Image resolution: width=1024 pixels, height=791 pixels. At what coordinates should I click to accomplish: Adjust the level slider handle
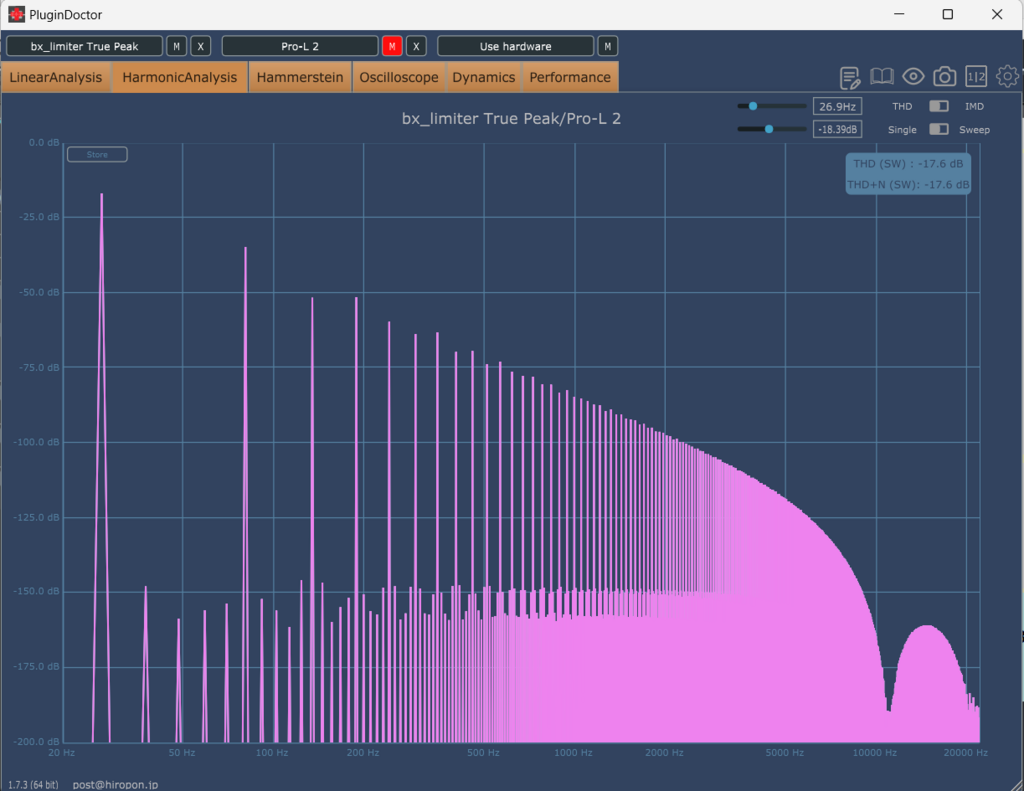point(769,129)
